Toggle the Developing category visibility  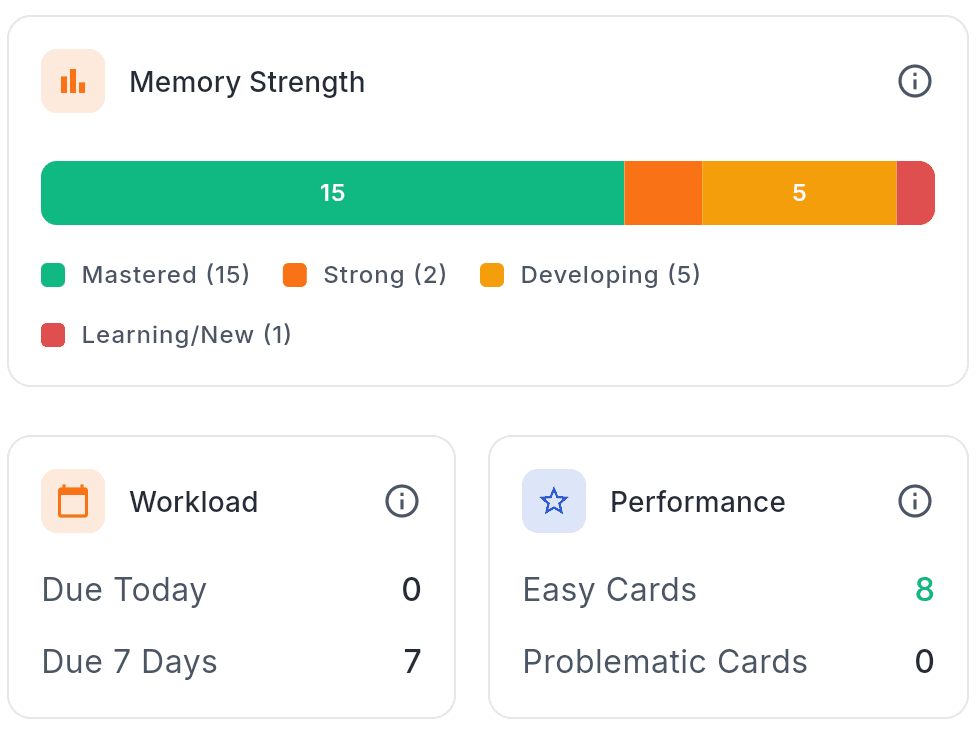pos(590,274)
